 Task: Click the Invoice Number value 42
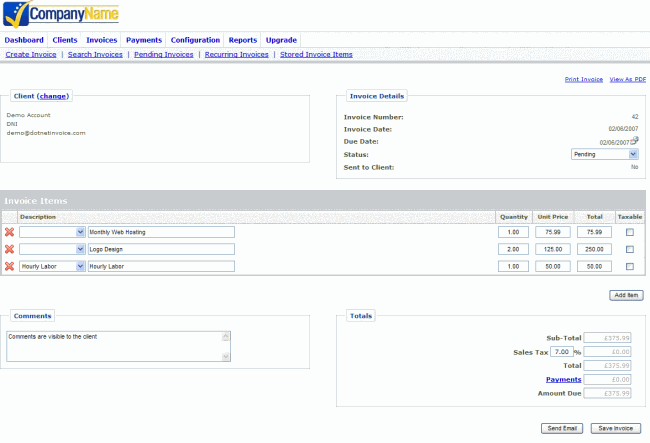tap(635, 116)
